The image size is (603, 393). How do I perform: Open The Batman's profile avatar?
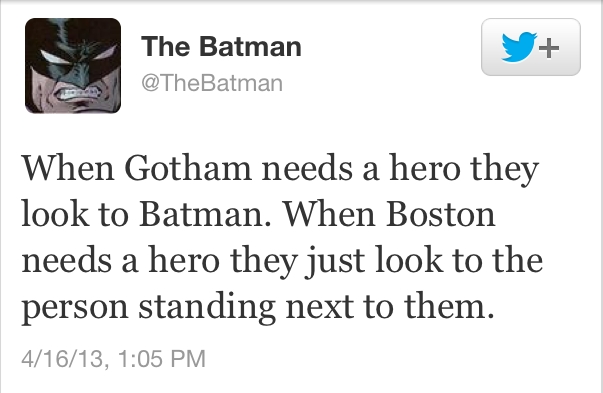pos(73,65)
